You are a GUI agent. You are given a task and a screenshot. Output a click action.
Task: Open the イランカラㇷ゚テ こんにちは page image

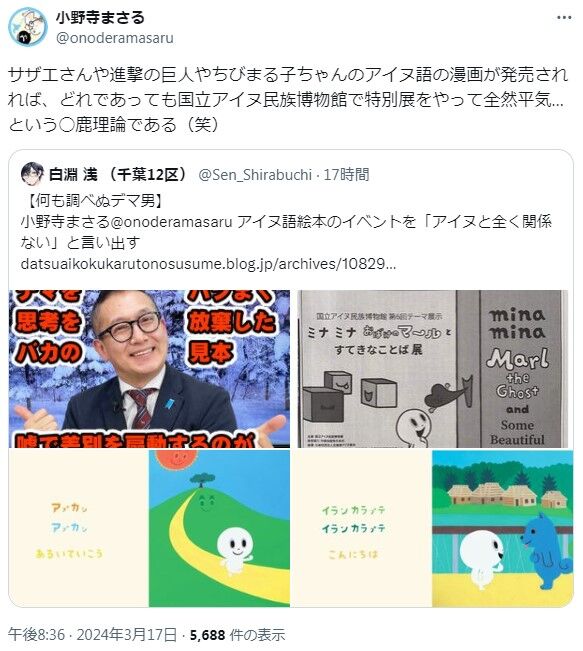tap(361, 528)
